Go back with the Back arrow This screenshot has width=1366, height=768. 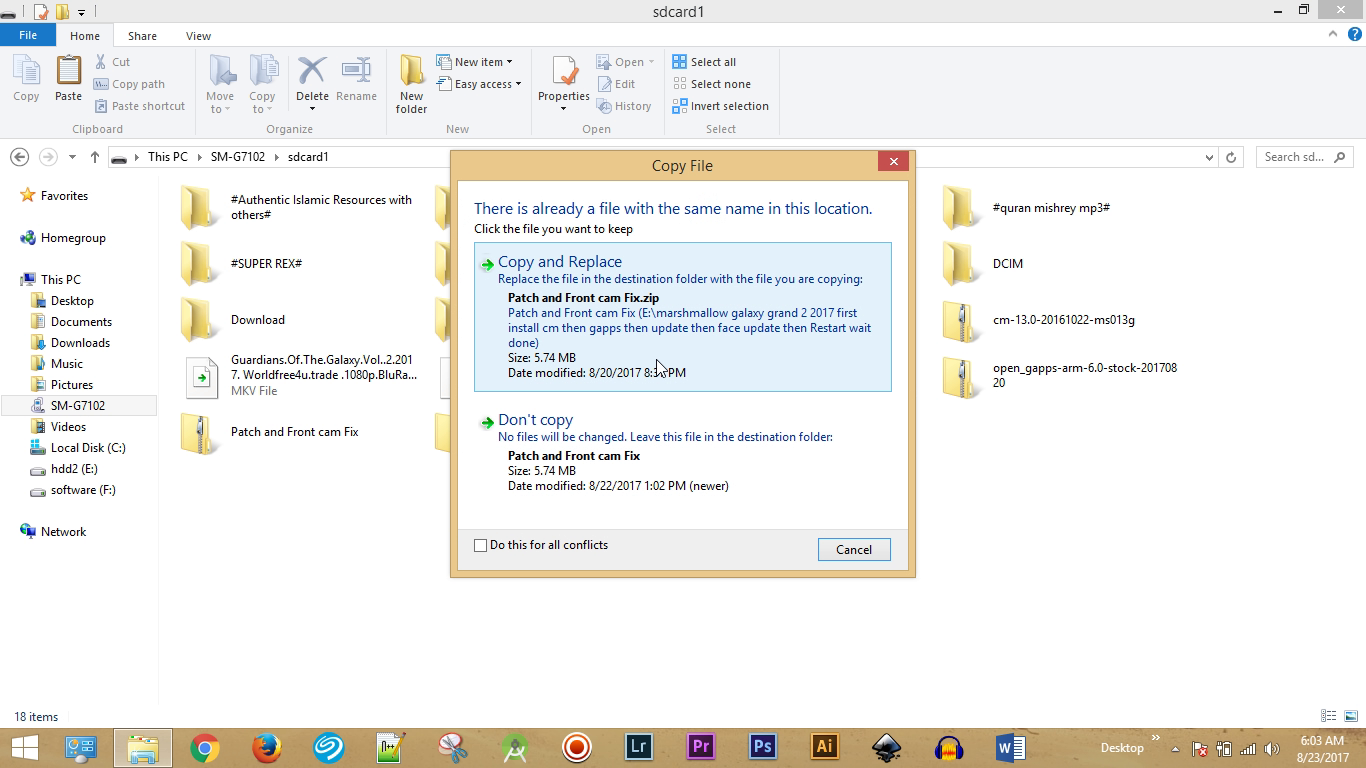pyautogui.click(x=19, y=157)
